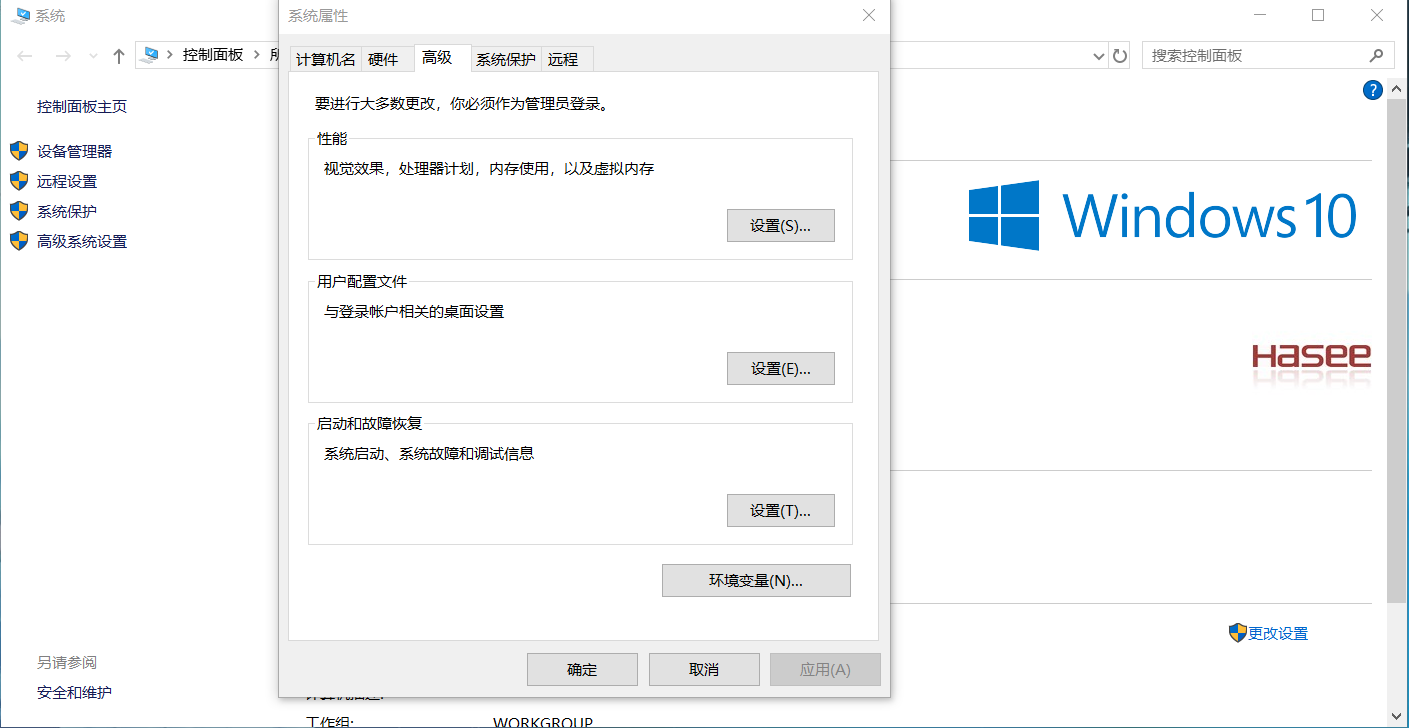Open User Profiles 设置(E)... button
Screen dimensions: 1409x728
780,368
